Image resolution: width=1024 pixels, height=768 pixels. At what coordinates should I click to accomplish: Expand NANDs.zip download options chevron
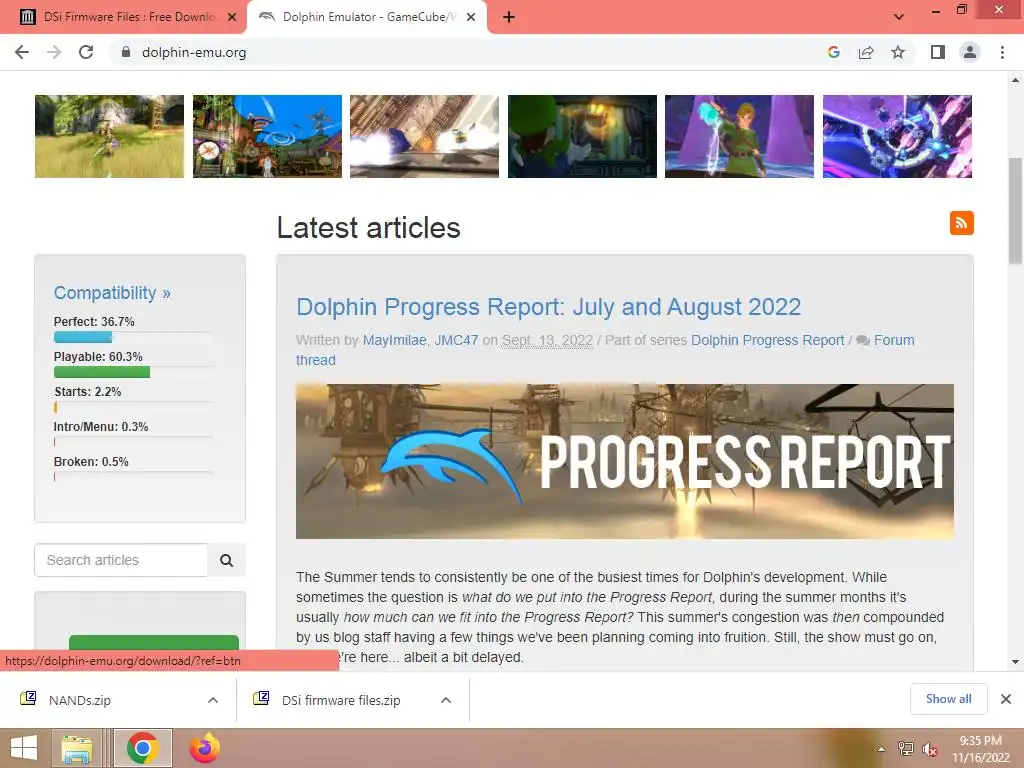(x=213, y=700)
